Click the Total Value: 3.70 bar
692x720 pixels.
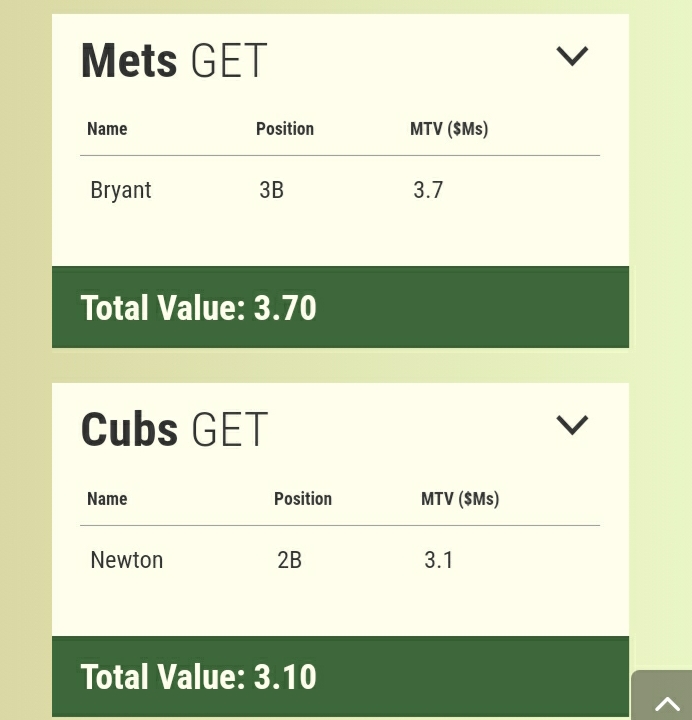tap(340, 308)
